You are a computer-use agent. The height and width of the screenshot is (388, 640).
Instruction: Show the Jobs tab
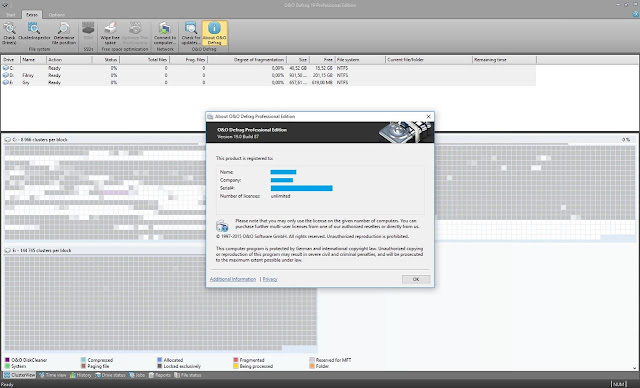pyautogui.click(x=137, y=375)
